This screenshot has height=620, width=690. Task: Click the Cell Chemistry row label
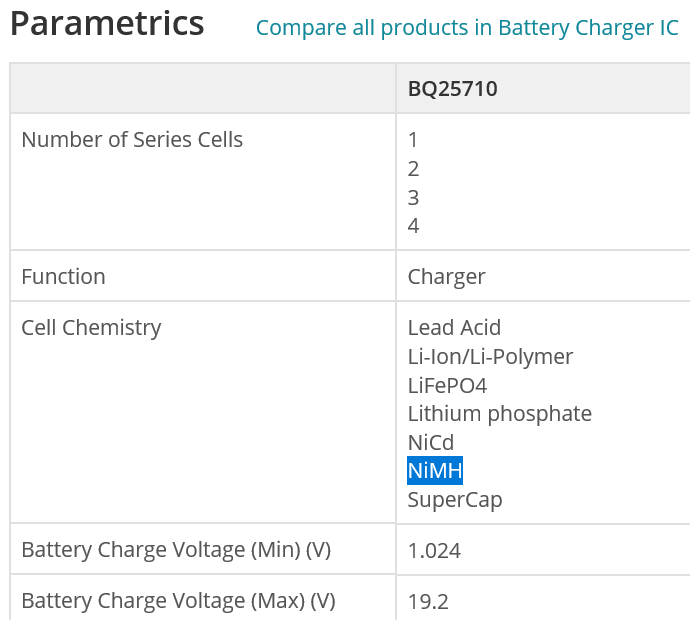click(x=91, y=328)
